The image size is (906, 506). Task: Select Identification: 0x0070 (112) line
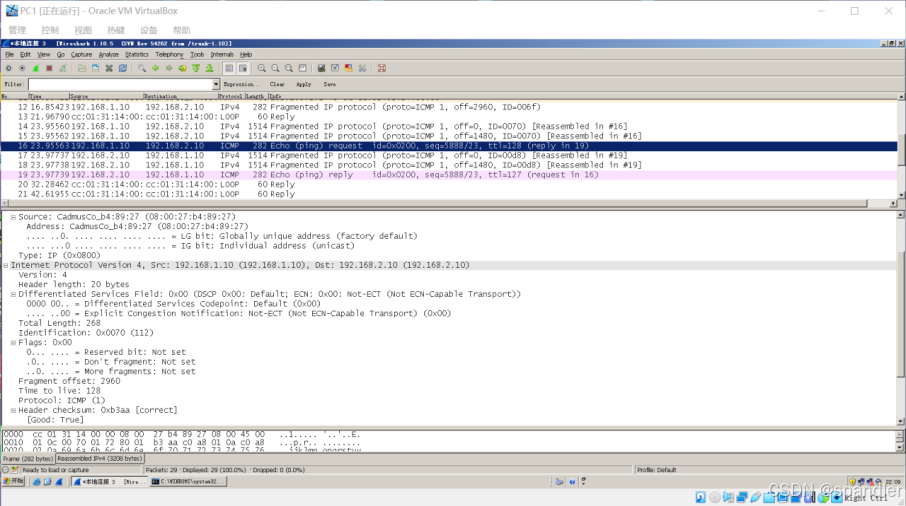tap(86, 333)
